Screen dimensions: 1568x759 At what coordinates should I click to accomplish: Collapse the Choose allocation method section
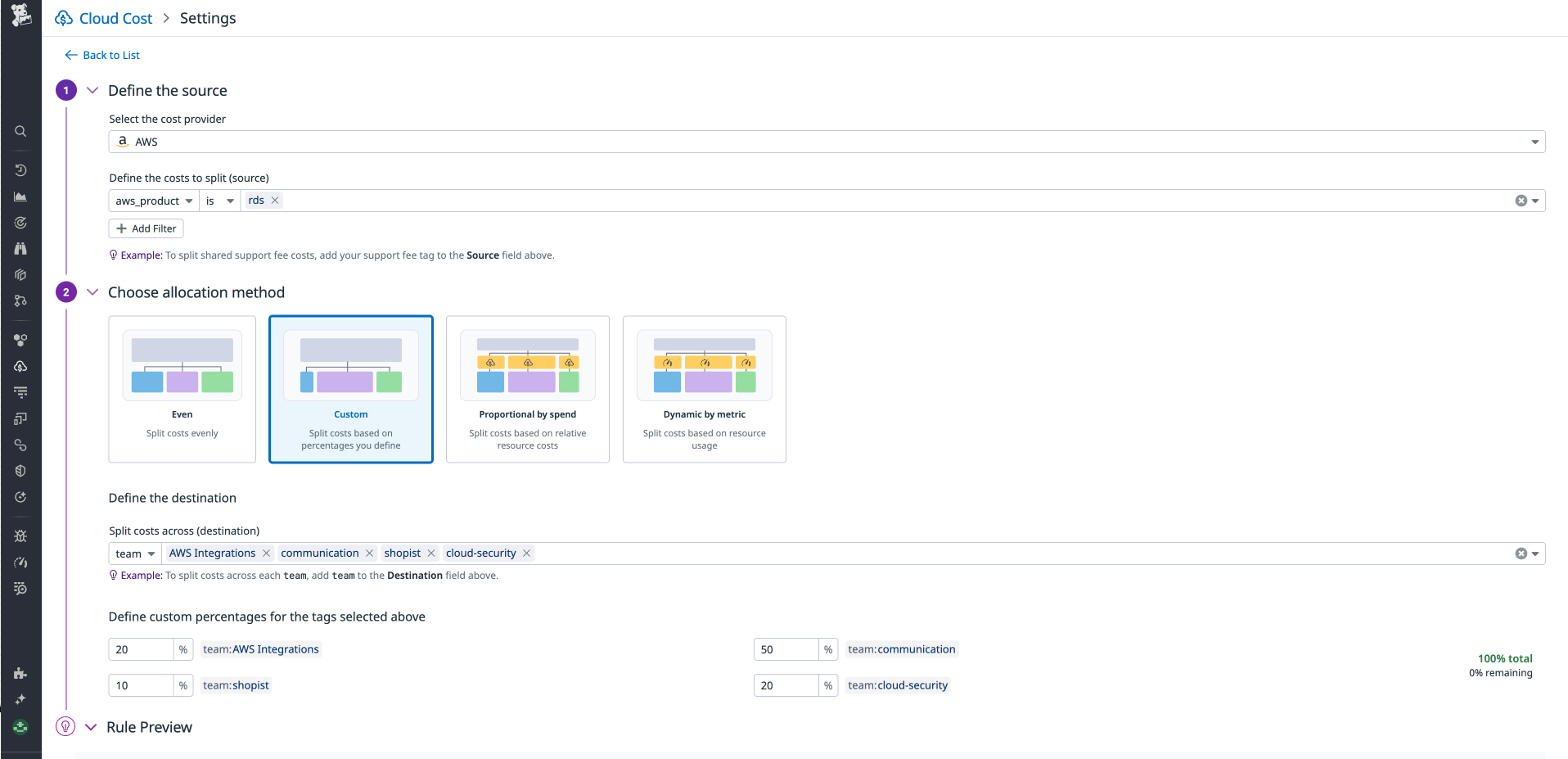coord(92,291)
